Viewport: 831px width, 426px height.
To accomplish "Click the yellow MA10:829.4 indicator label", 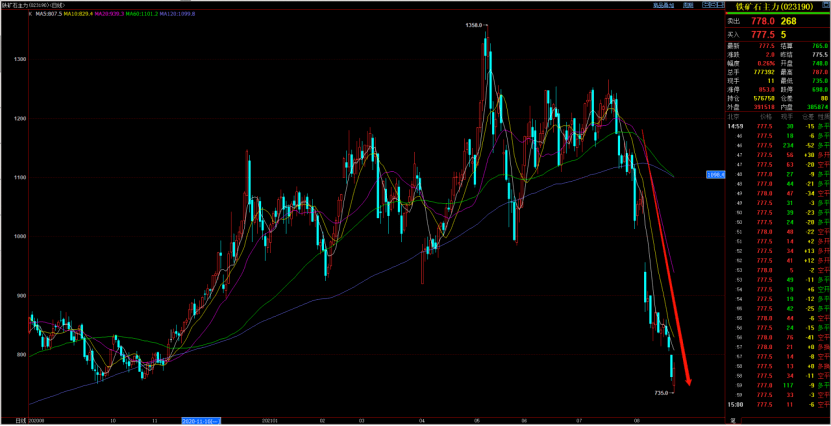I will 77,14.
